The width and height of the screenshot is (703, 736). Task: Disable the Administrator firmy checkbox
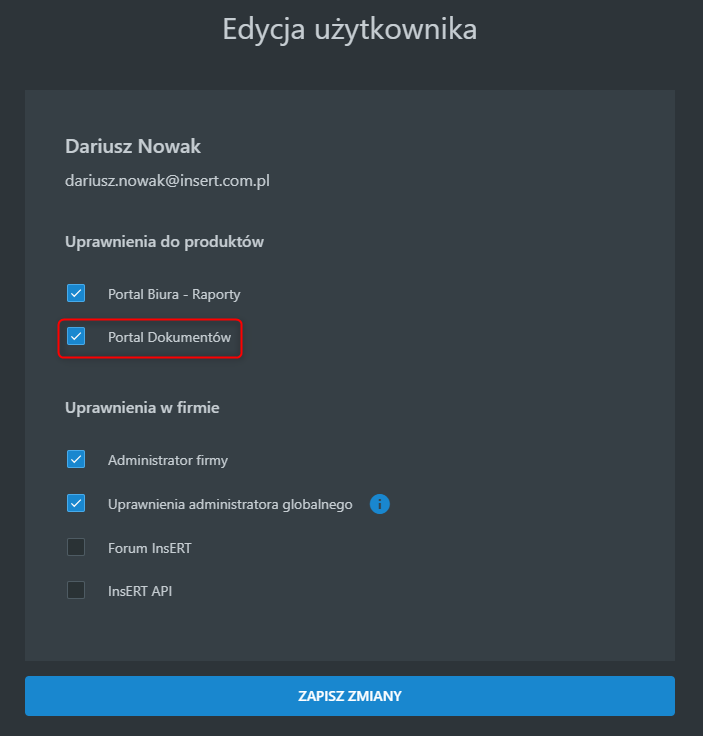click(76, 460)
